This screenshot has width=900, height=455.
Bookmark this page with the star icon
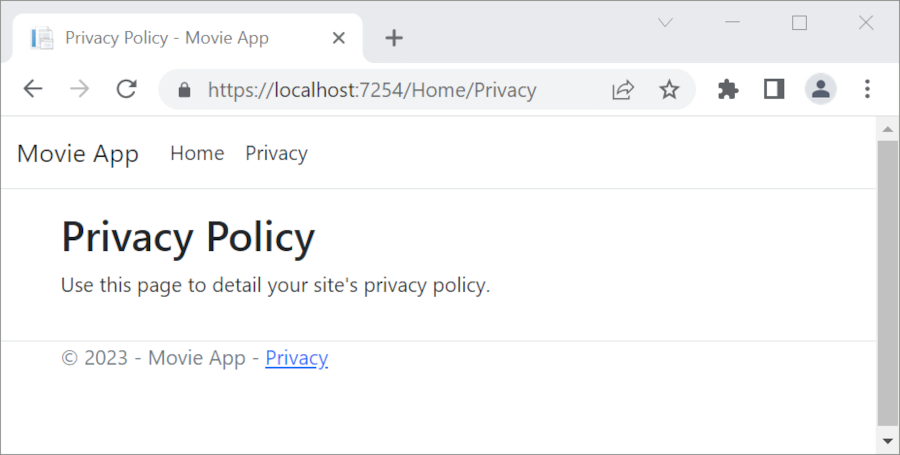click(x=669, y=90)
